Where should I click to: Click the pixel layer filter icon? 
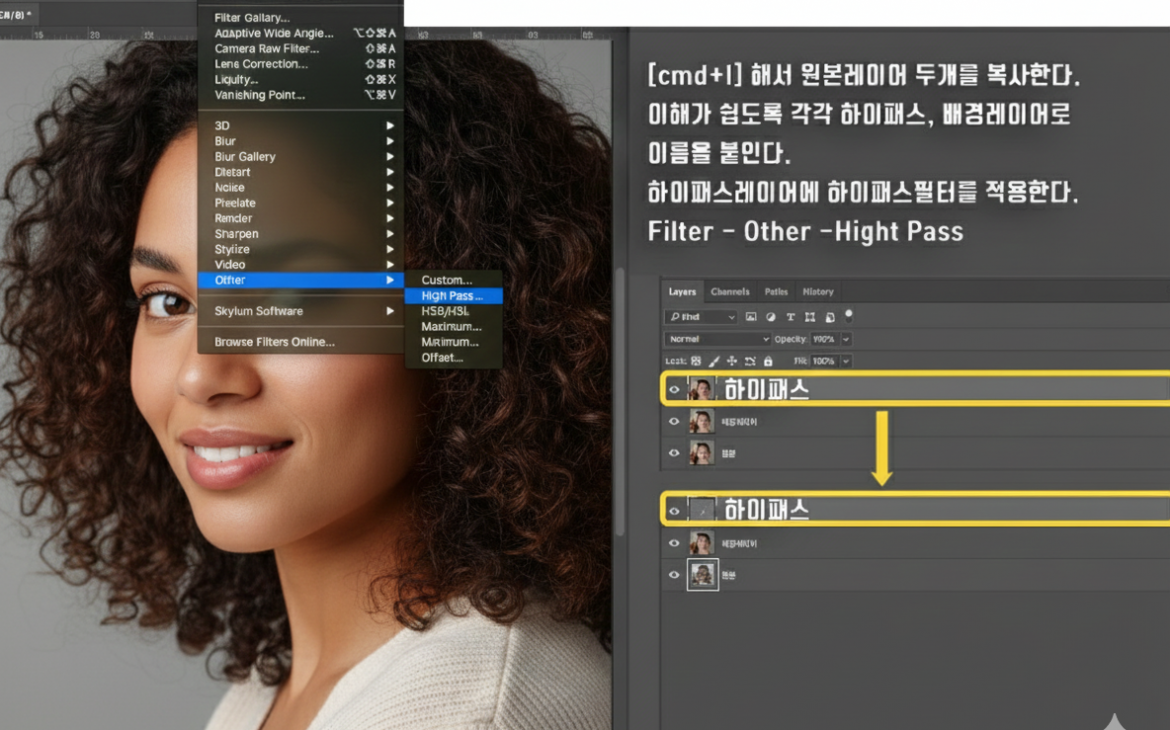coord(751,317)
